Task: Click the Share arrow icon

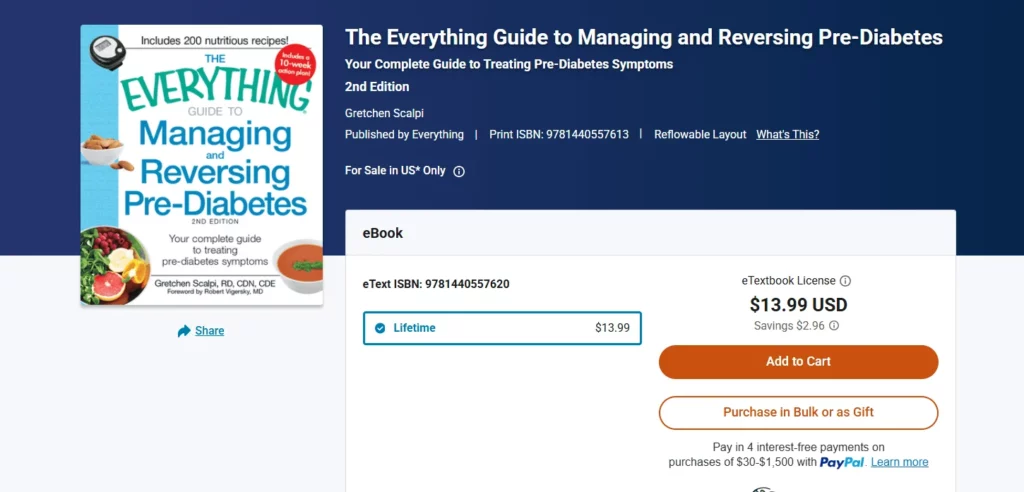Action: tap(184, 331)
